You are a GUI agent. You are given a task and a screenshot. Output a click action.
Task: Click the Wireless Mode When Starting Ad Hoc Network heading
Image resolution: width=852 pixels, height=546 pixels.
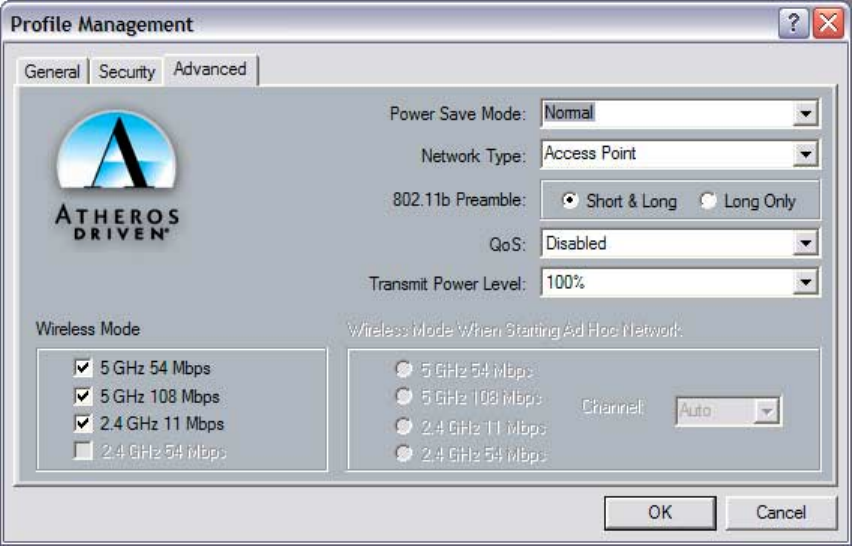tap(515, 330)
